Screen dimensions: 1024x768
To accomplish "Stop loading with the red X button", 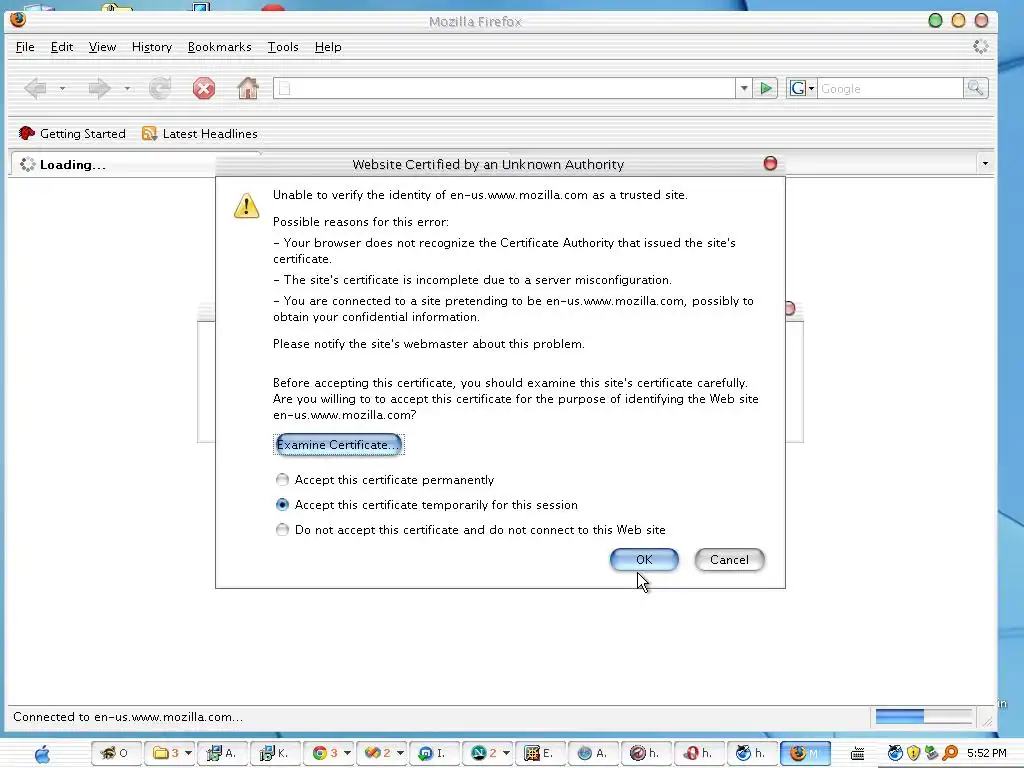I will coord(204,88).
